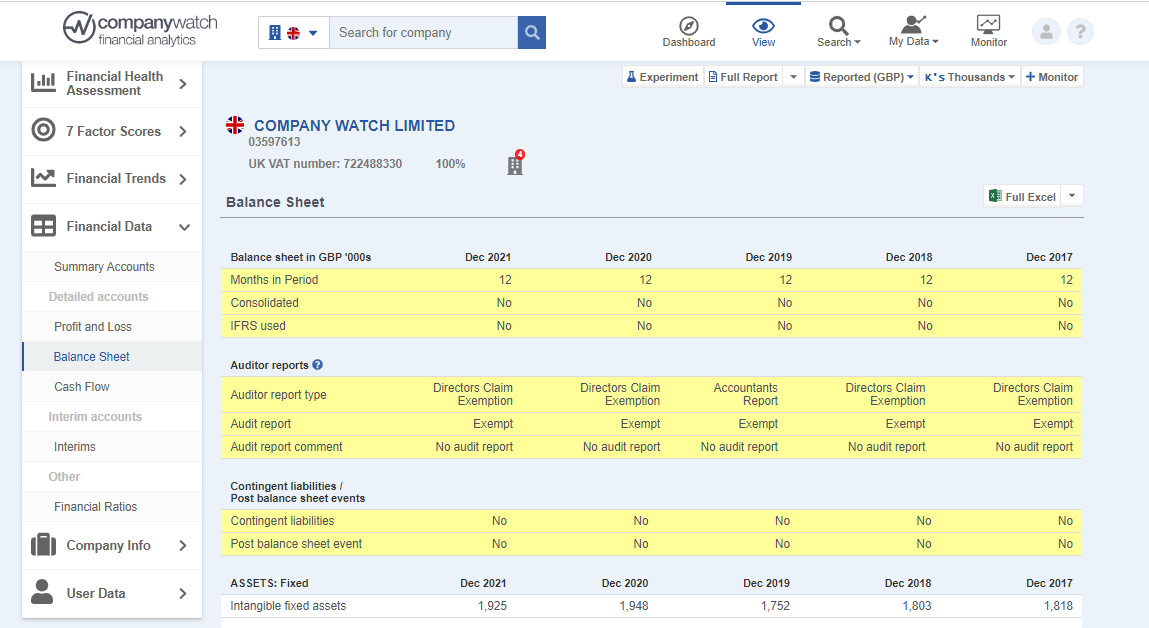
Task: Click Accountants Report under Dec 2019
Action: tap(746, 394)
